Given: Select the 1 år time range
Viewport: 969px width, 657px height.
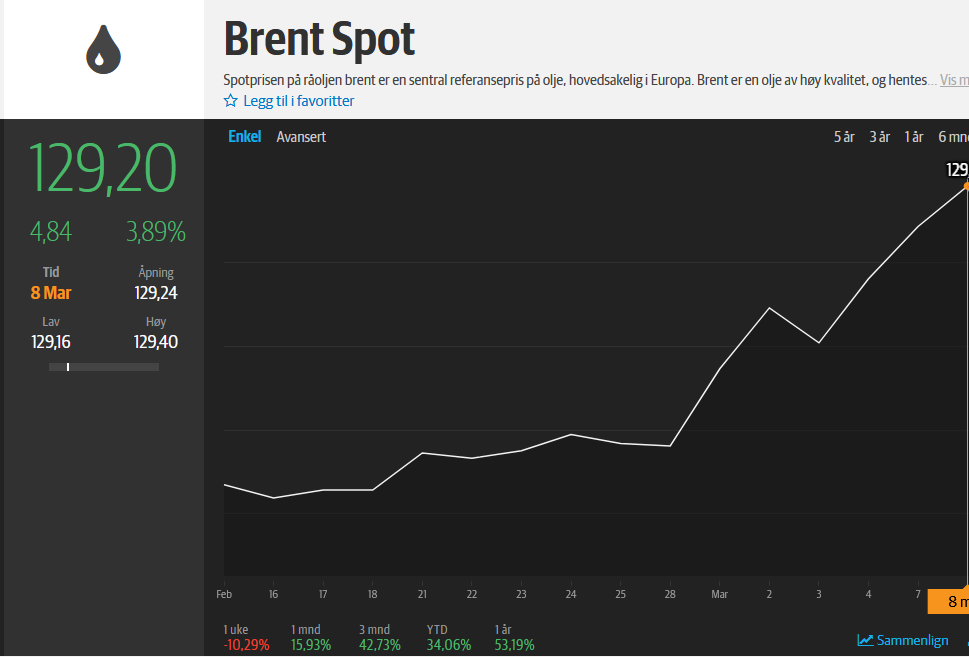Looking at the screenshot, I should pyautogui.click(x=913, y=137).
